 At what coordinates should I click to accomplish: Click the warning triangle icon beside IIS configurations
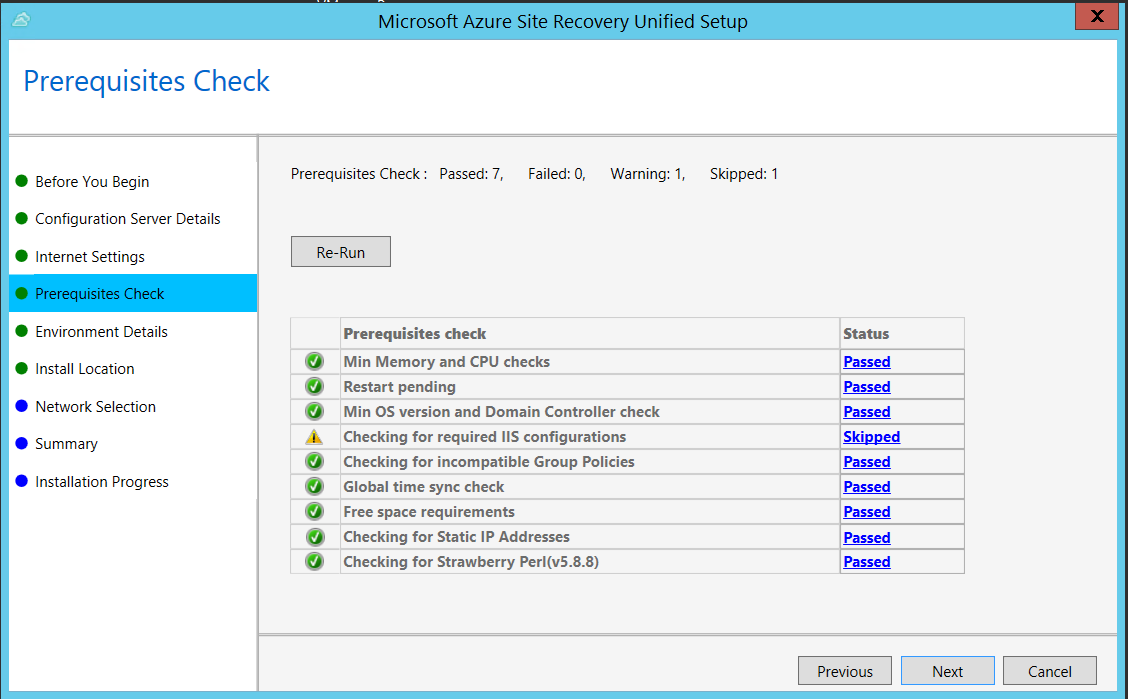[x=314, y=436]
